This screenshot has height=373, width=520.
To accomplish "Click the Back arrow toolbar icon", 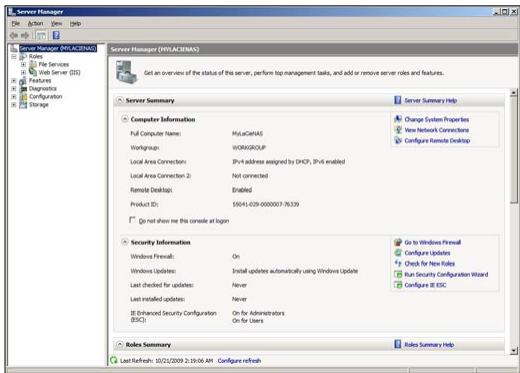I will [x=14, y=35].
